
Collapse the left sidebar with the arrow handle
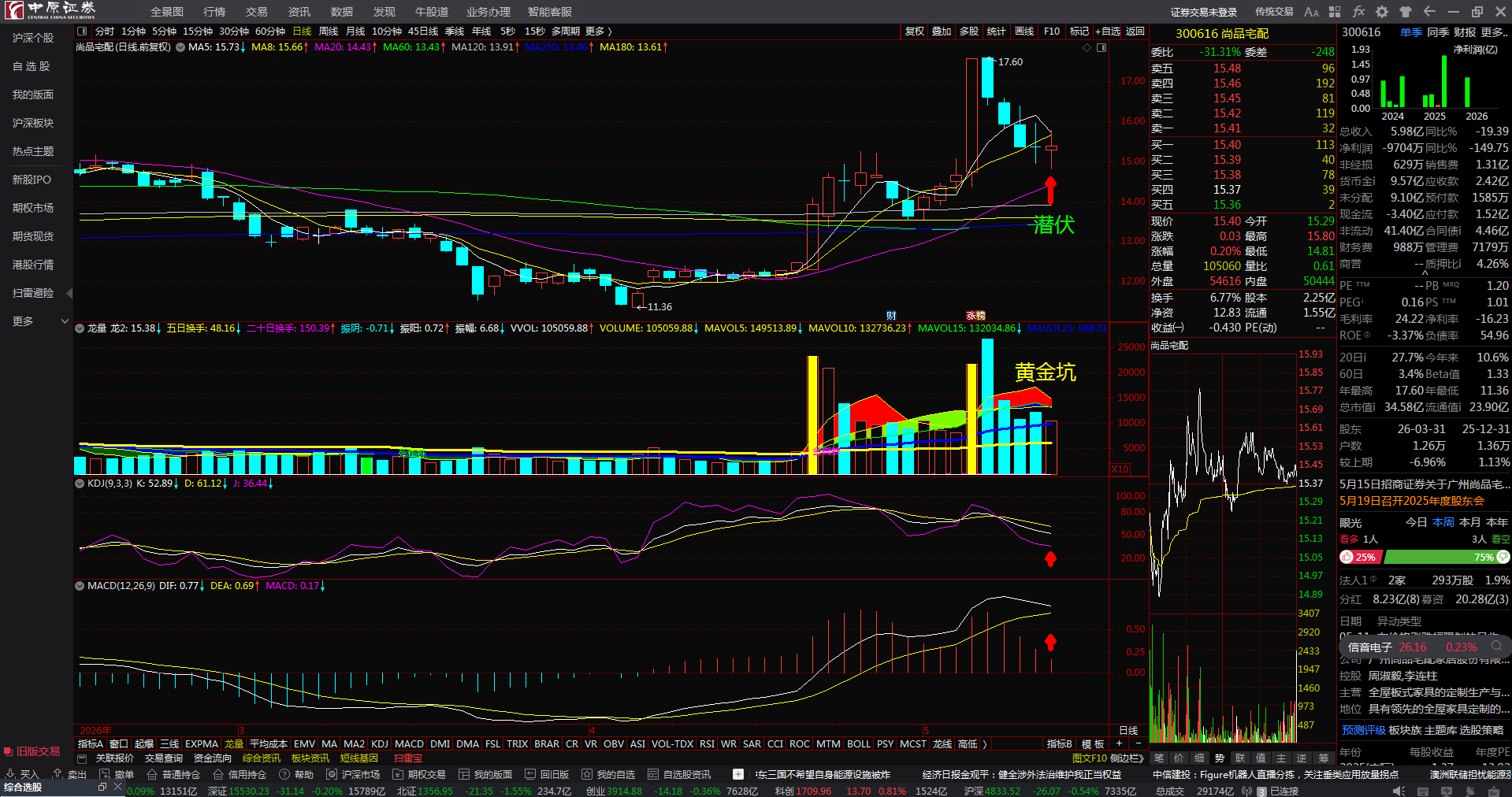[69, 293]
